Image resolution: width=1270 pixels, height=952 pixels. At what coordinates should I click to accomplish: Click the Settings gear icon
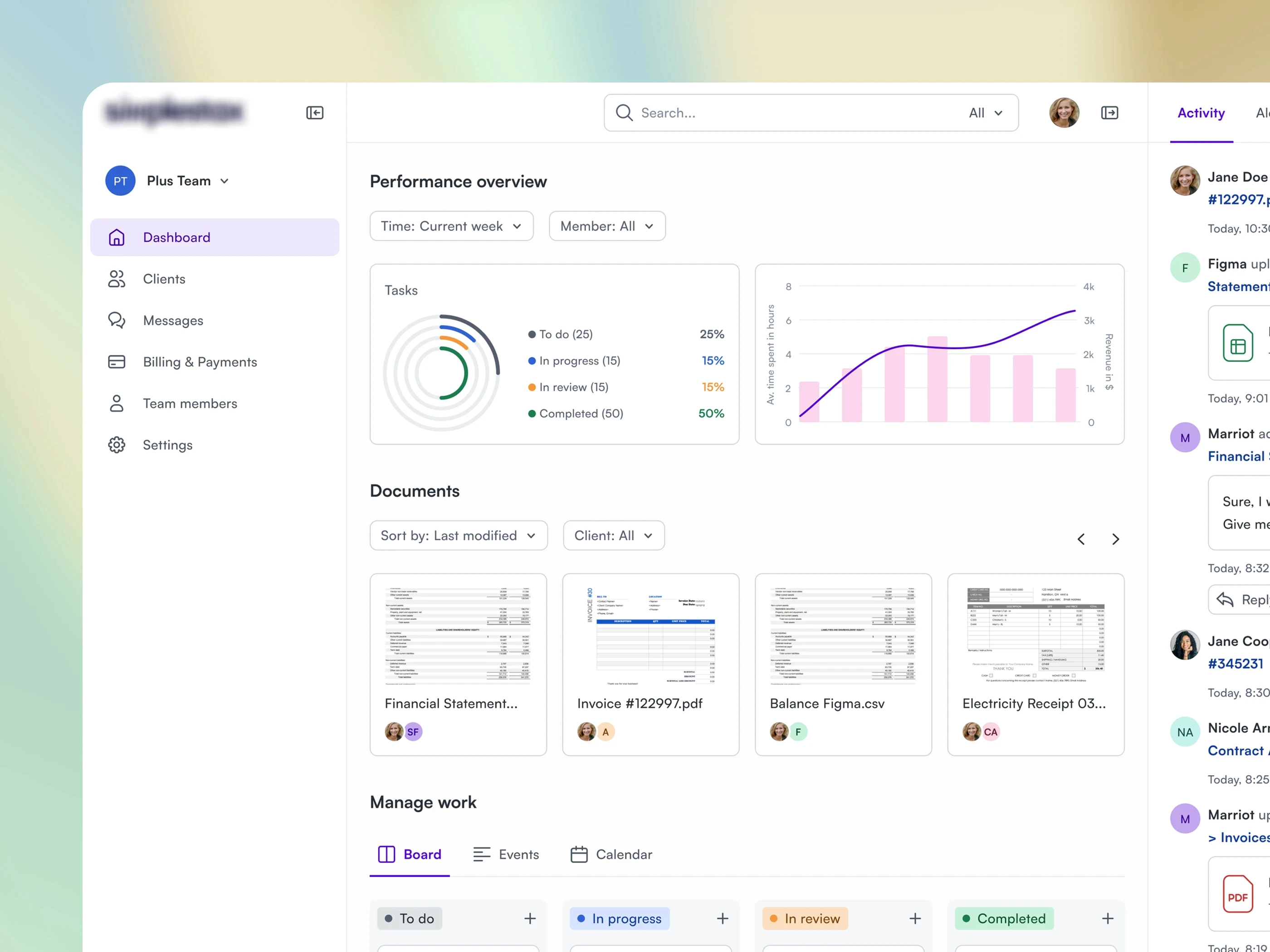pyautogui.click(x=117, y=445)
